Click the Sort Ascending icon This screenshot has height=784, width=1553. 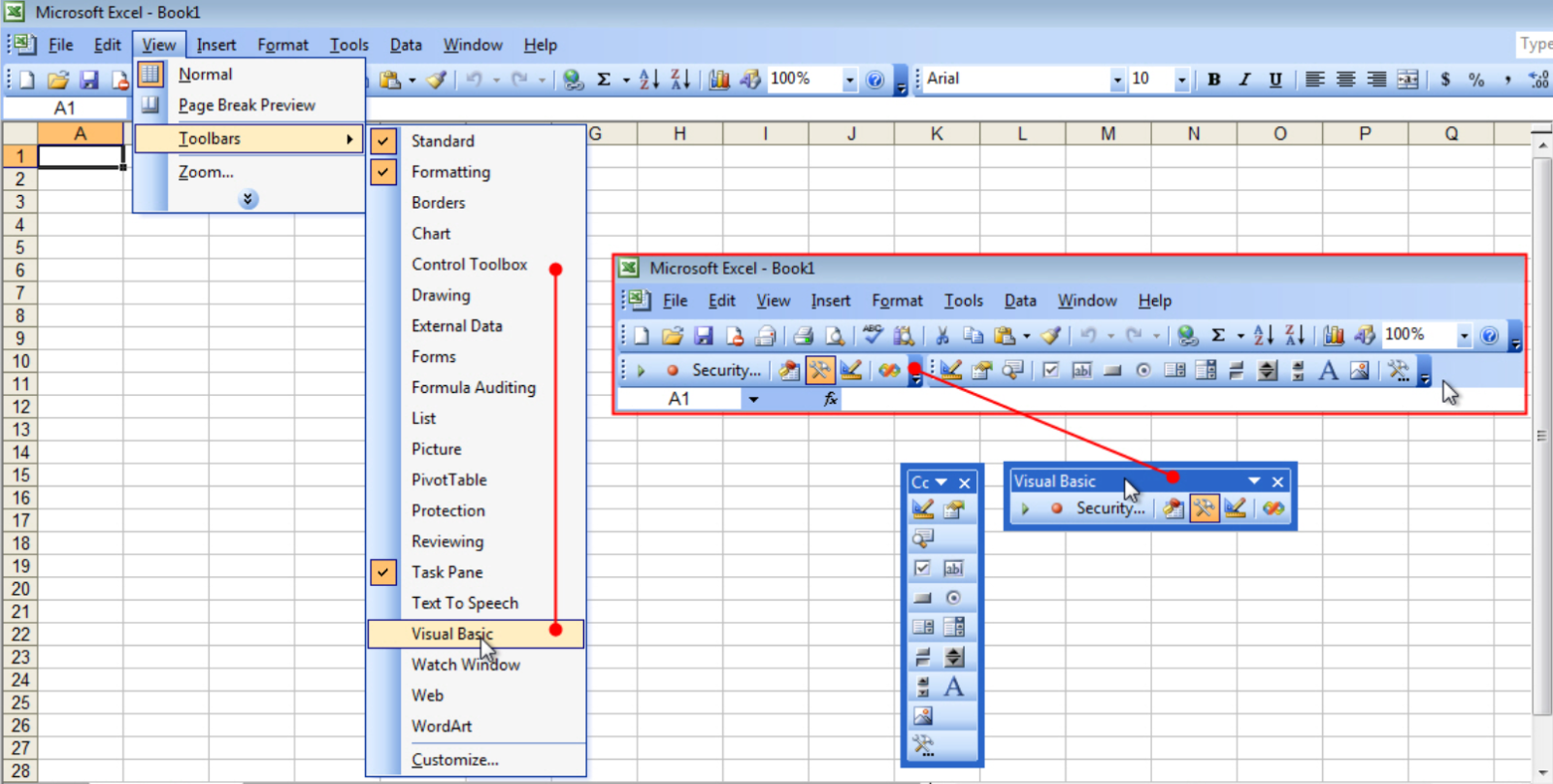pyautogui.click(x=649, y=80)
